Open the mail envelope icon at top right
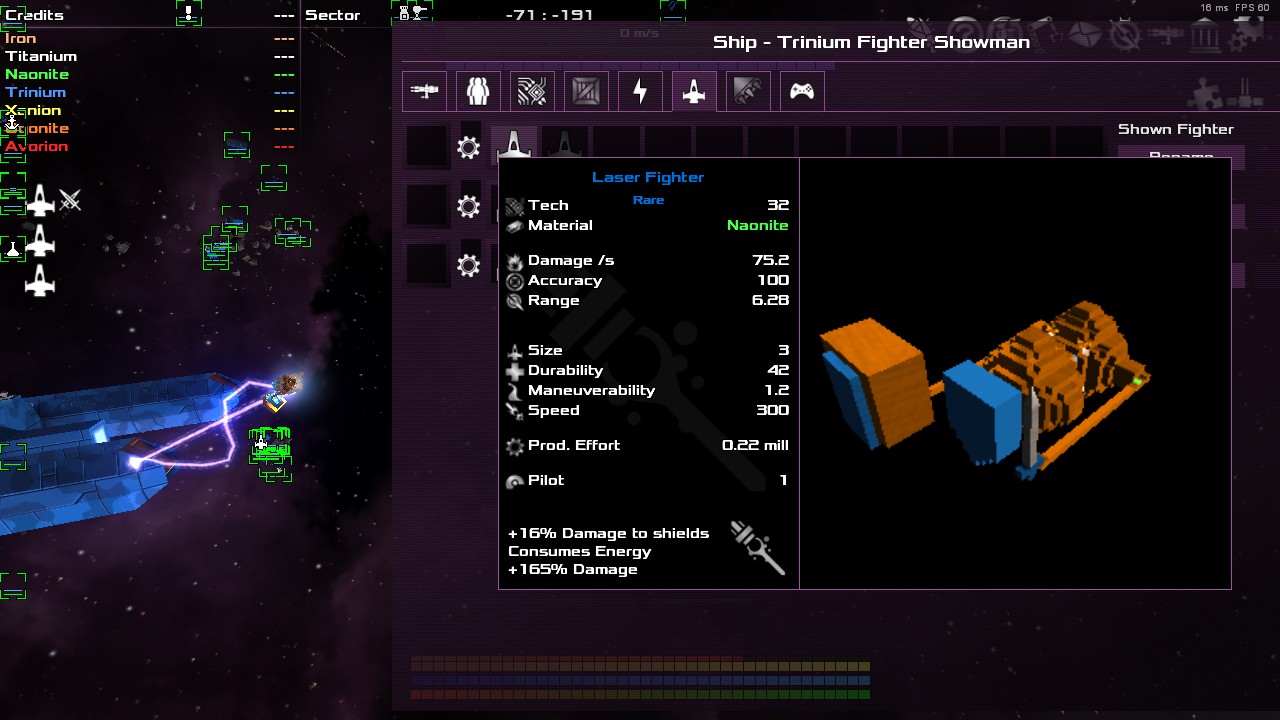This screenshot has width=1280, height=720. [x=1086, y=35]
